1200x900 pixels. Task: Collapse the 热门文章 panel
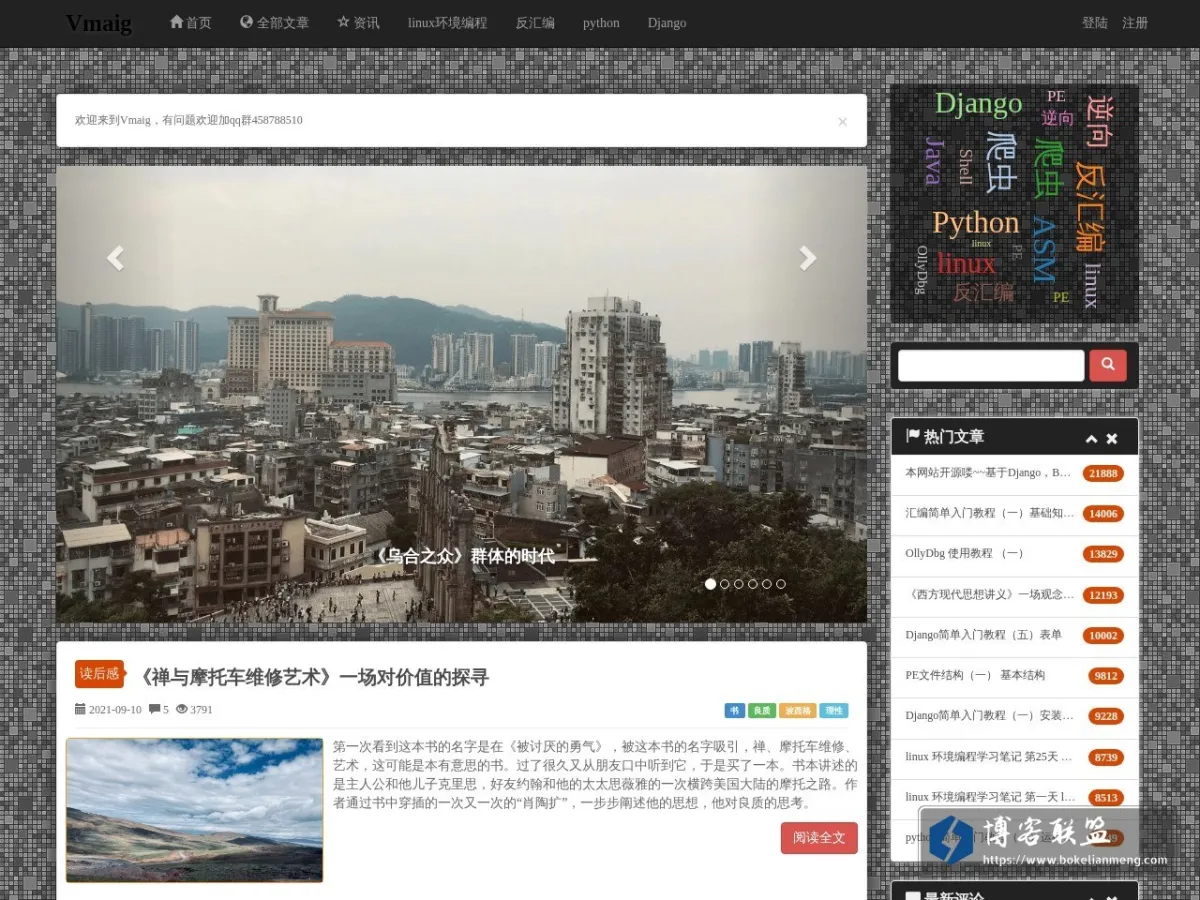(x=1092, y=438)
